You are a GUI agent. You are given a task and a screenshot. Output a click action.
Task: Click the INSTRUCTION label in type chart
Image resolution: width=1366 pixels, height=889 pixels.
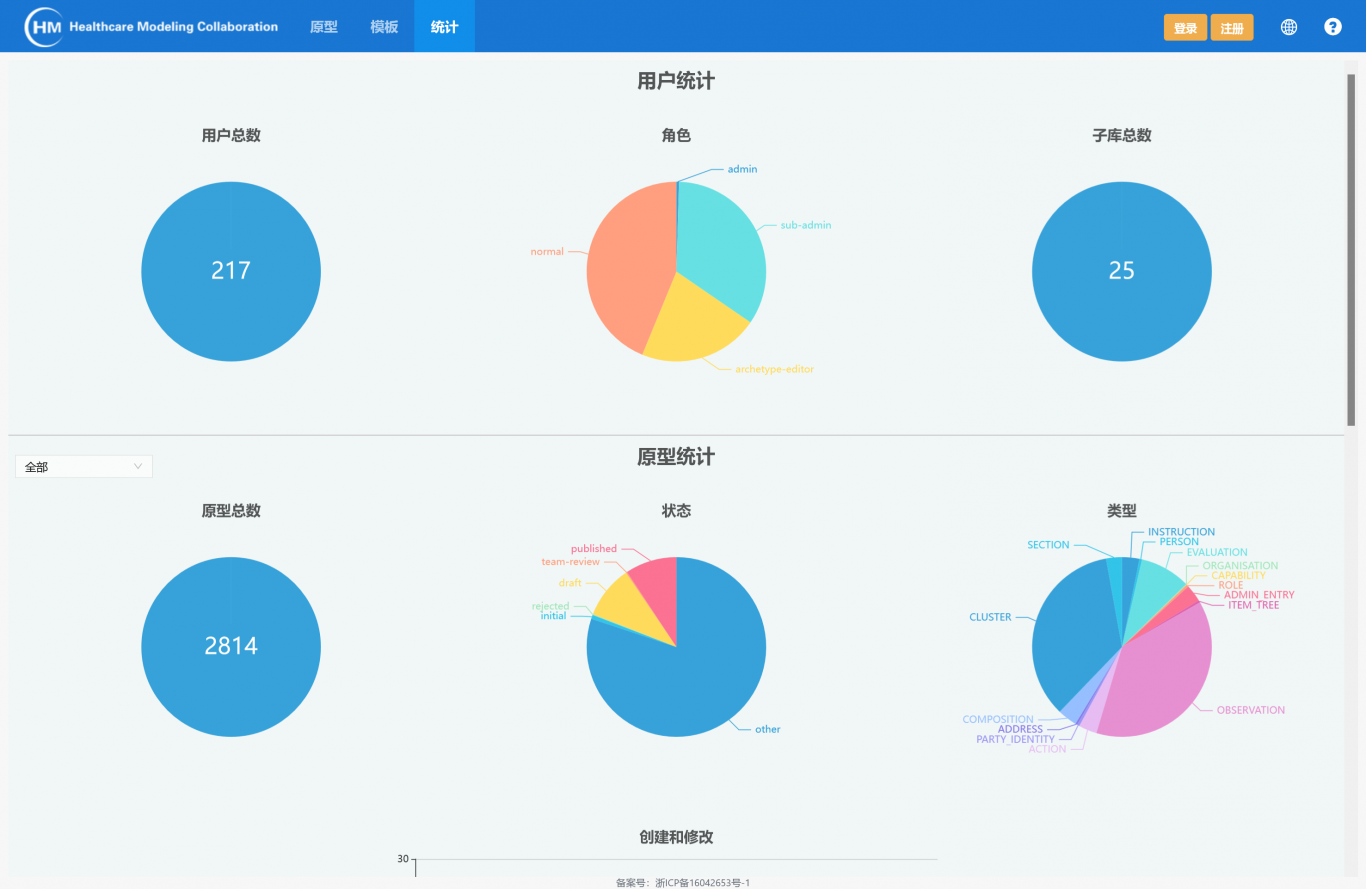pyautogui.click(x=1182, y=532)
